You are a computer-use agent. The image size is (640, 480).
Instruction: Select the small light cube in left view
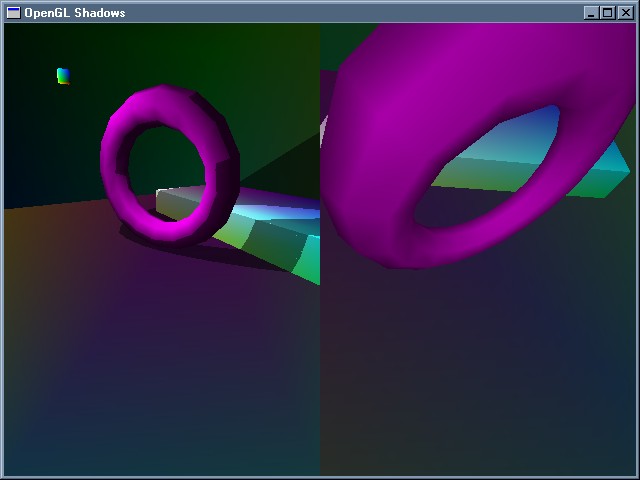[x=63, y=75]
